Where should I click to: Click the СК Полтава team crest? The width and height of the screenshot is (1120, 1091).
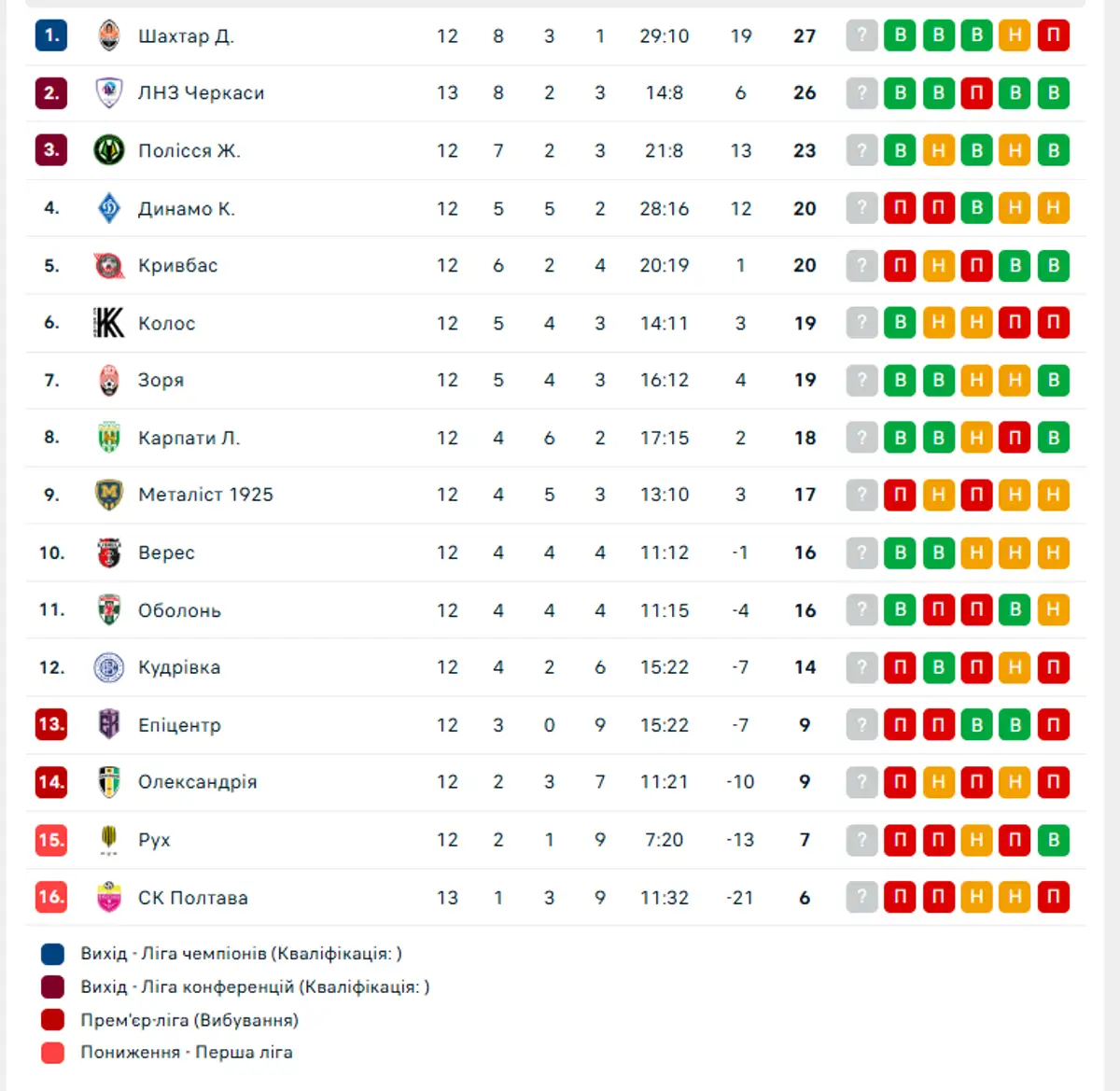pyautogui.click(x=109, y=898)
